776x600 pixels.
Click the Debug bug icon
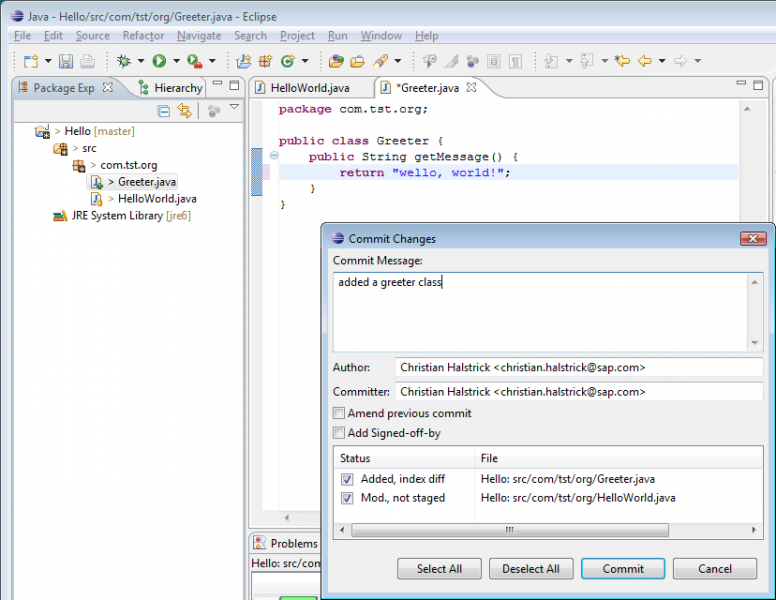(x=124, y=61)
